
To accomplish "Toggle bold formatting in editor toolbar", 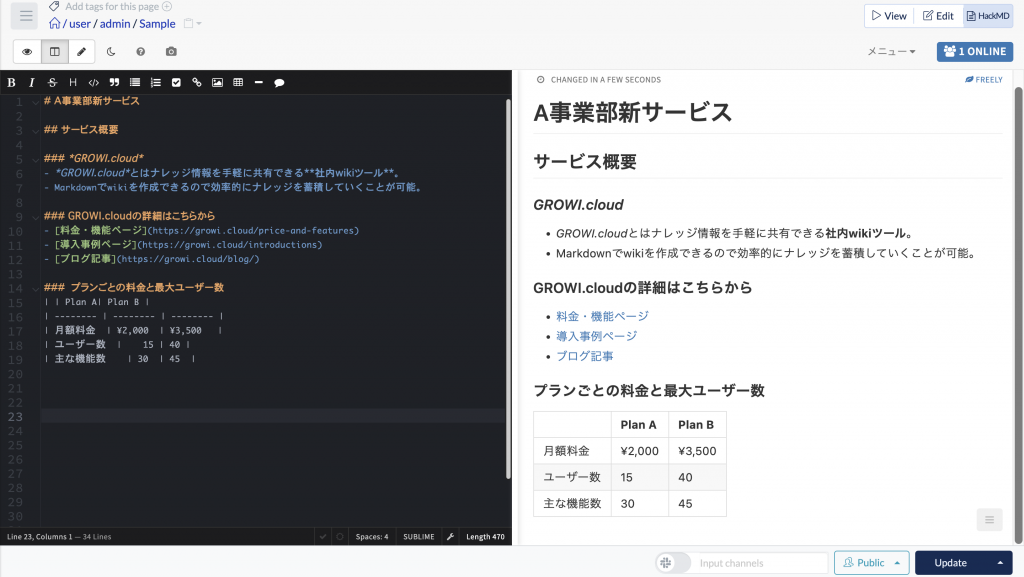I will [x=11, y=82].
